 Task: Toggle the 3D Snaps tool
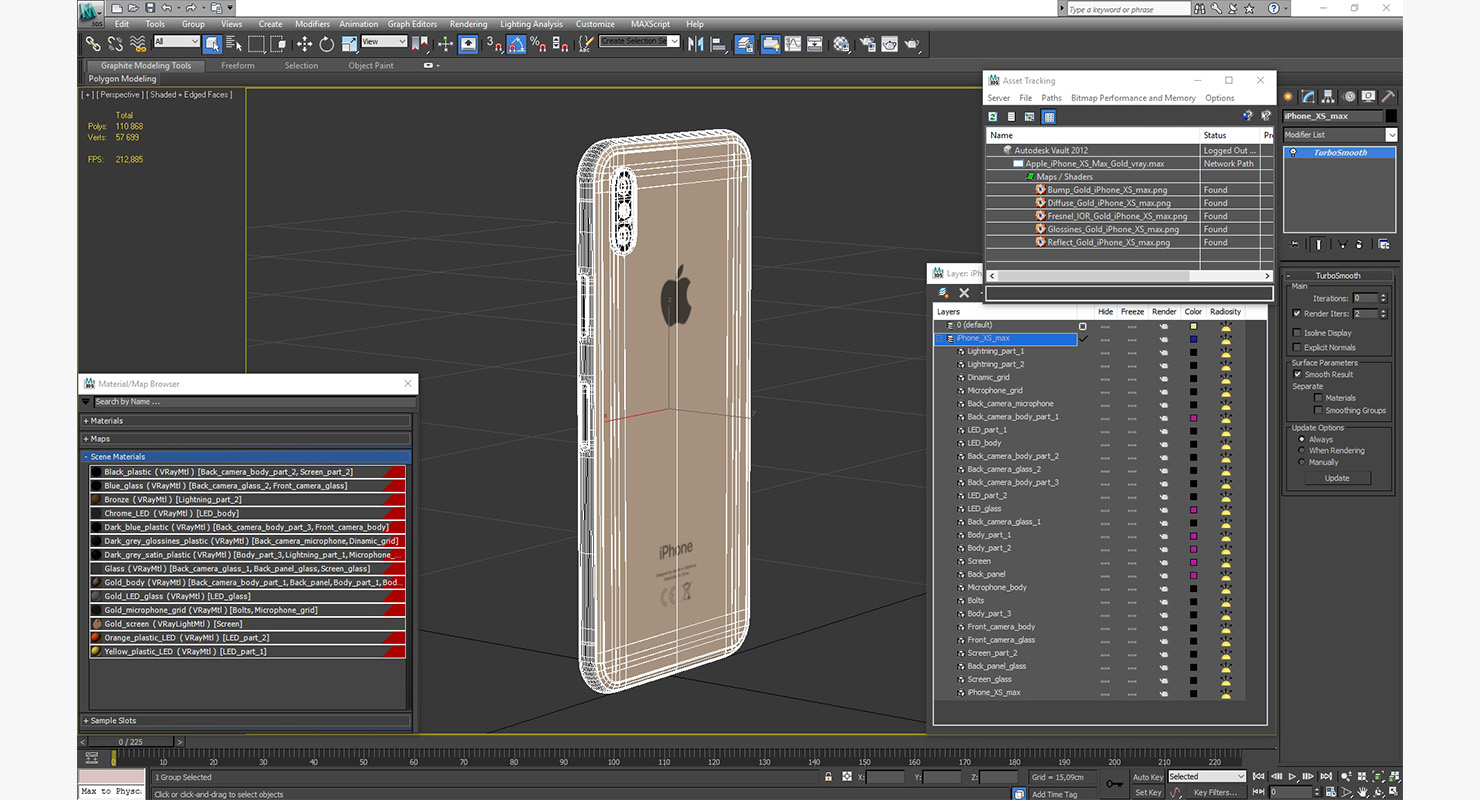click(493, 44)
